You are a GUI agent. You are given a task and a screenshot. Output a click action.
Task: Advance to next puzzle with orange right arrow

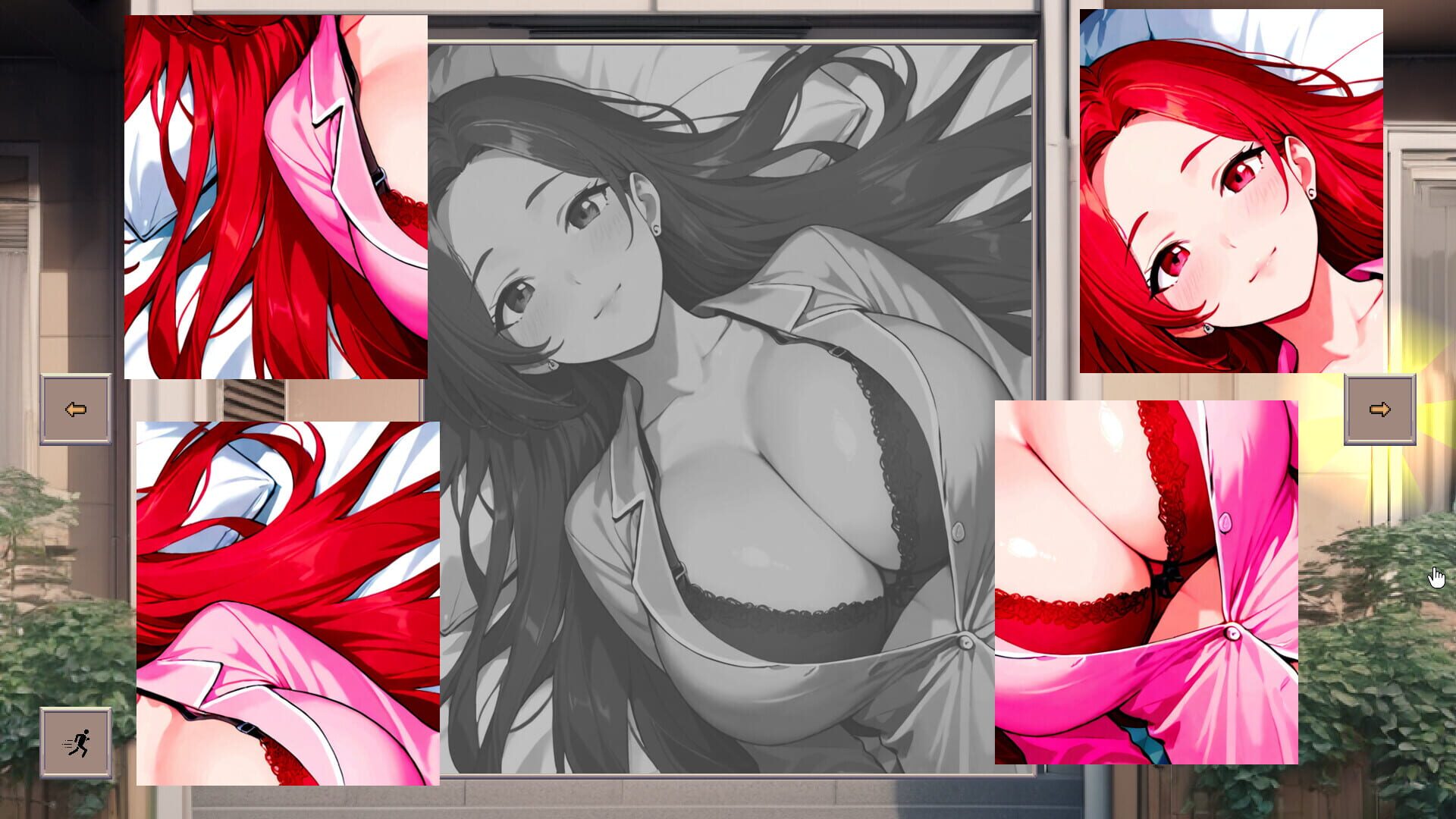tap(1379, 409)
